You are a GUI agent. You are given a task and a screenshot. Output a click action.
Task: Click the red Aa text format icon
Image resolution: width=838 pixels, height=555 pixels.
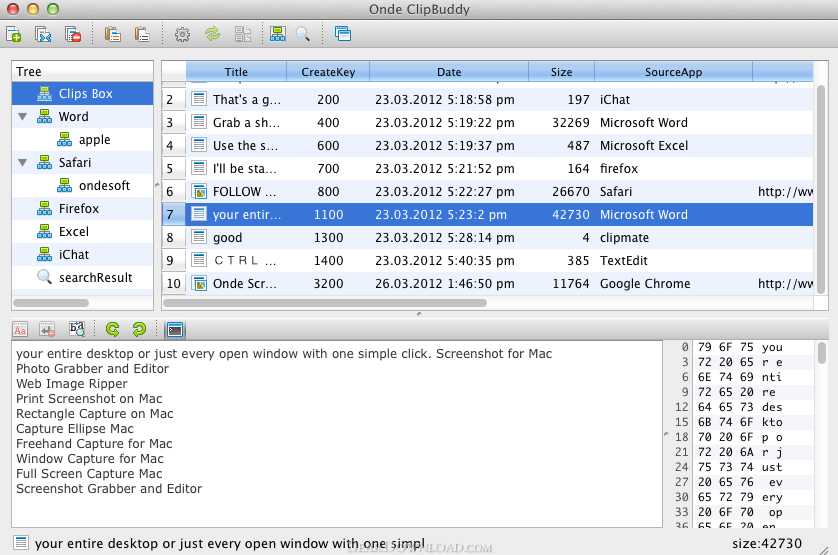(20, 329)
